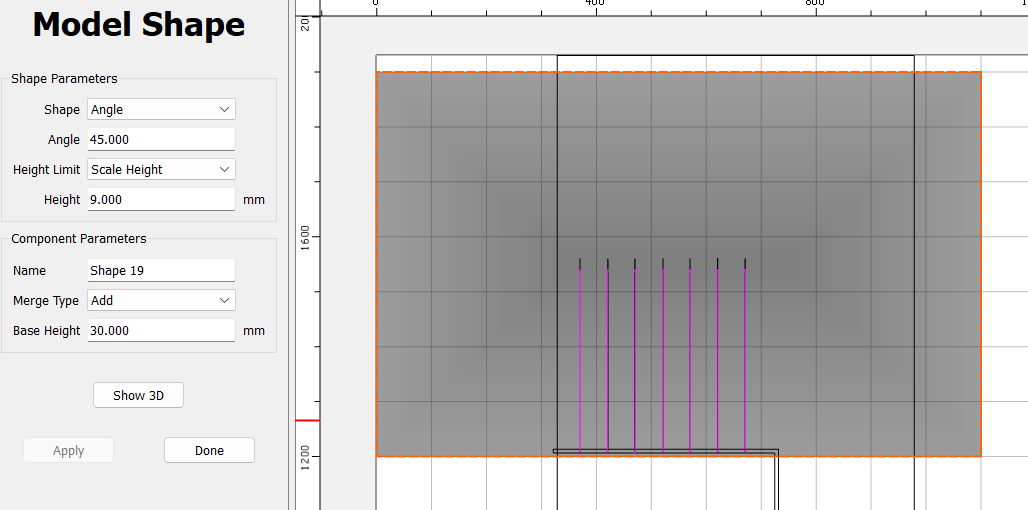Click the 400 mark on horizontal ruler
Viewport: 1028px width, 510px height.
(x=595, y=3)
